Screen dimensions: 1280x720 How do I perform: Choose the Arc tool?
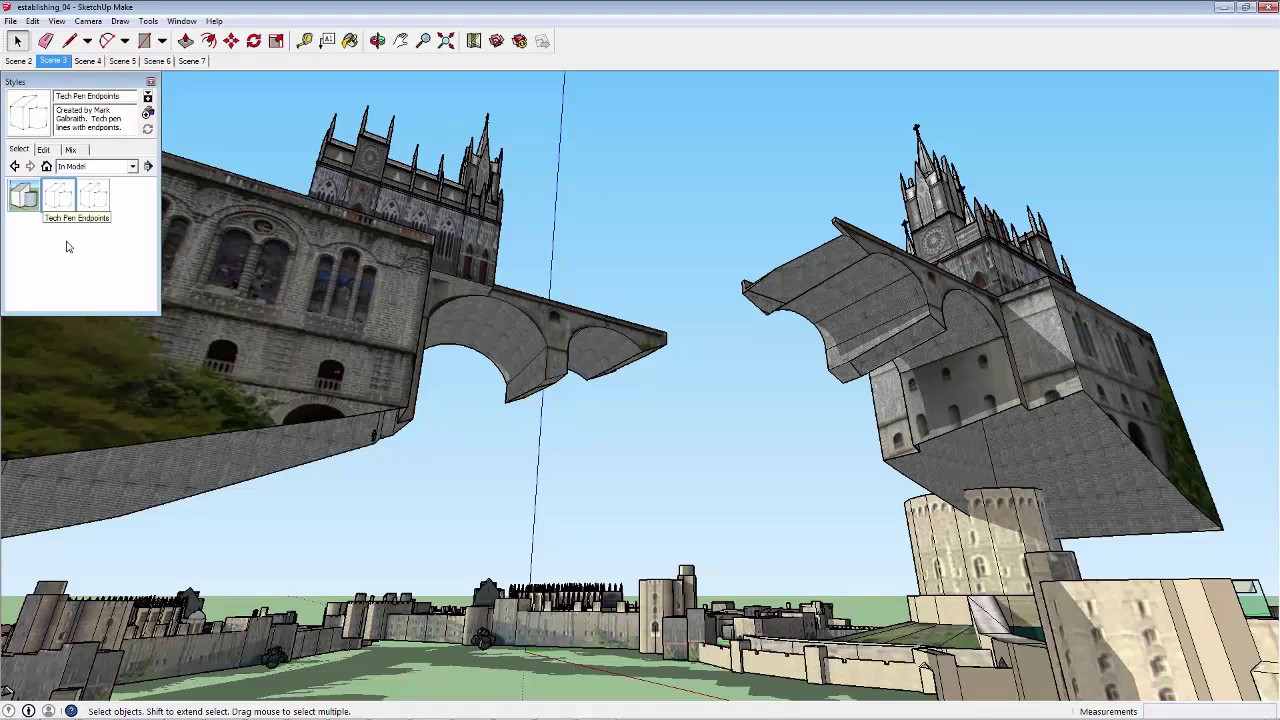click(106, 41)
